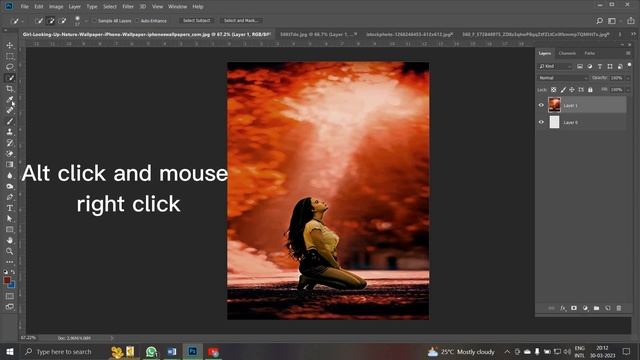Add a layer style with fx icon
640x360 pixels.
(563, 308)
